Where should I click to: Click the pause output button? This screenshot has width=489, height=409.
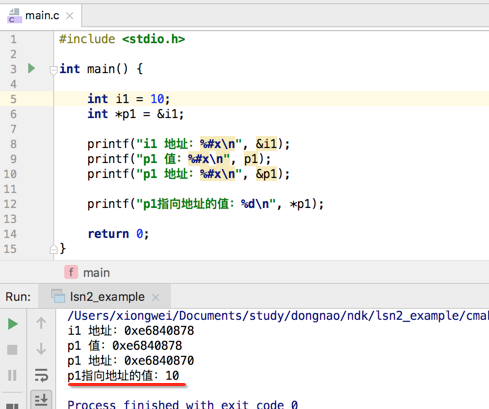point(12,375)
